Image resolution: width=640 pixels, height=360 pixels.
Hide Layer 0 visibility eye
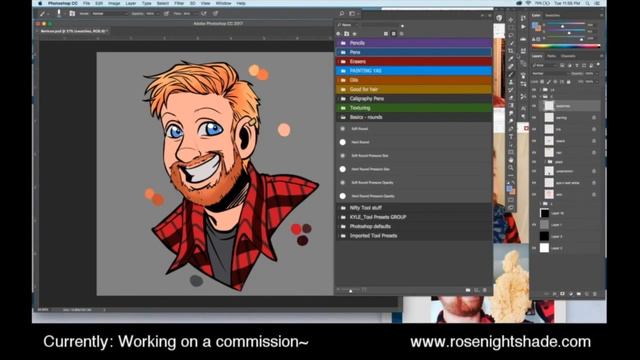click(534, 248)
